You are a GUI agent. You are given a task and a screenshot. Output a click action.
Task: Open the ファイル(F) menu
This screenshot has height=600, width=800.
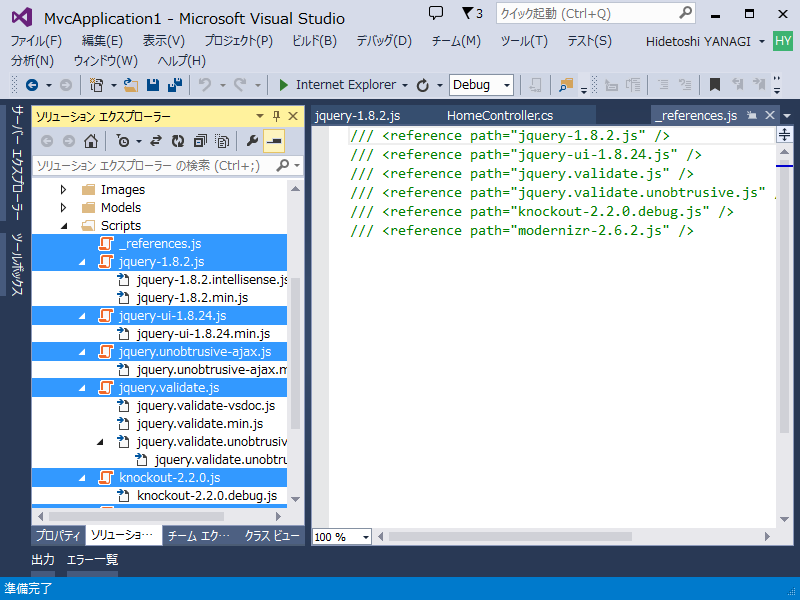(x=36, y=41)
